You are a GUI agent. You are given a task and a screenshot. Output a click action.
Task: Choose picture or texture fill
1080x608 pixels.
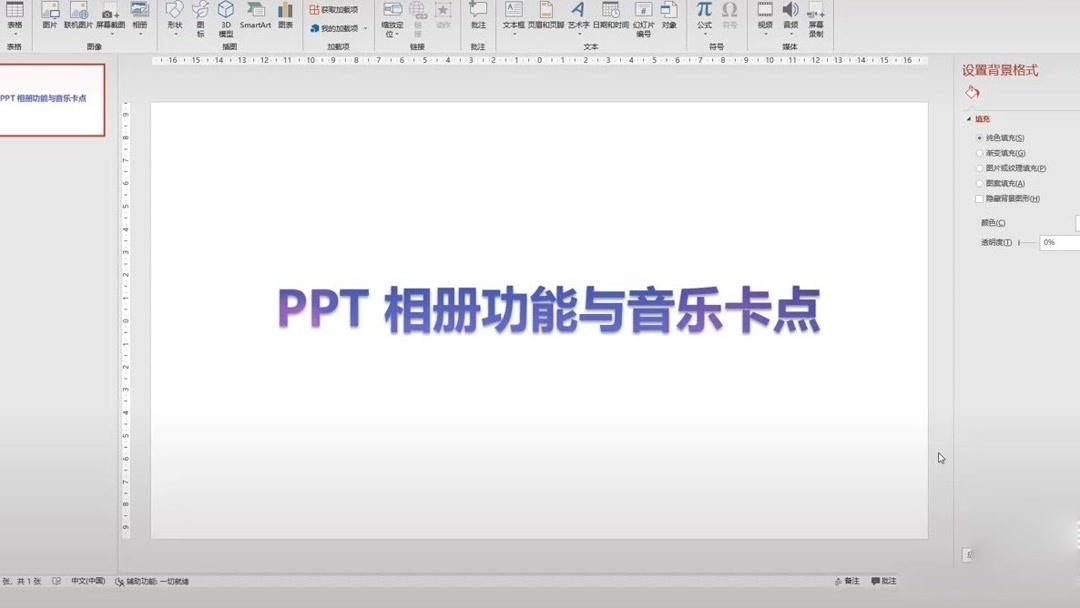(1005, 168)
